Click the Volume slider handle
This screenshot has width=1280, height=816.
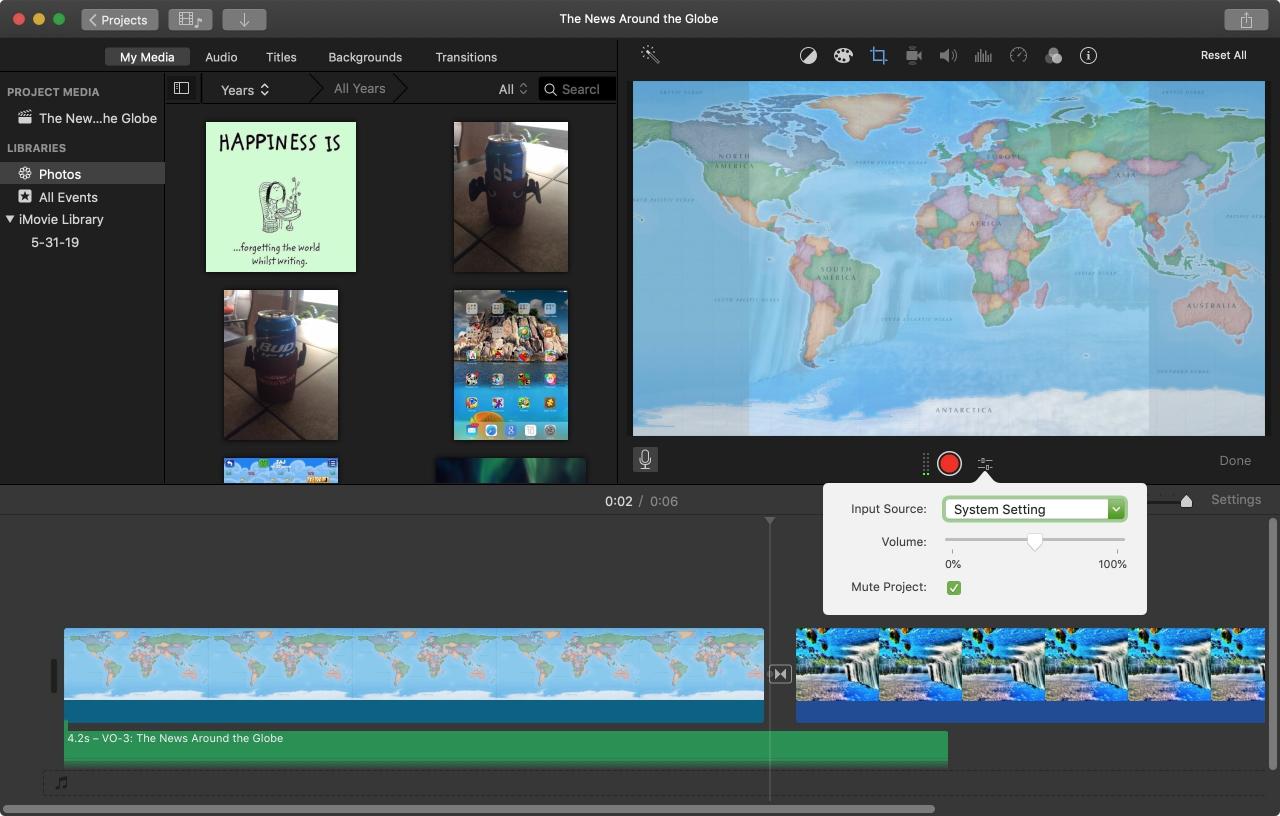tap(1035, 541)
